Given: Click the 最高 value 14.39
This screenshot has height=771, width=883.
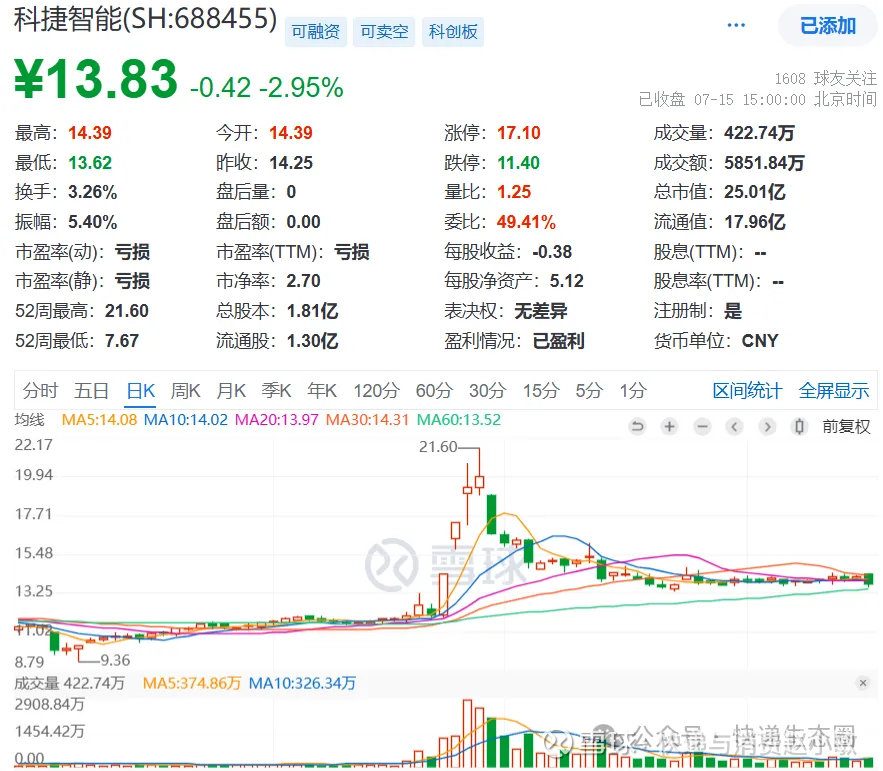Looking at the screenshot, I should (x=90, y=133).
